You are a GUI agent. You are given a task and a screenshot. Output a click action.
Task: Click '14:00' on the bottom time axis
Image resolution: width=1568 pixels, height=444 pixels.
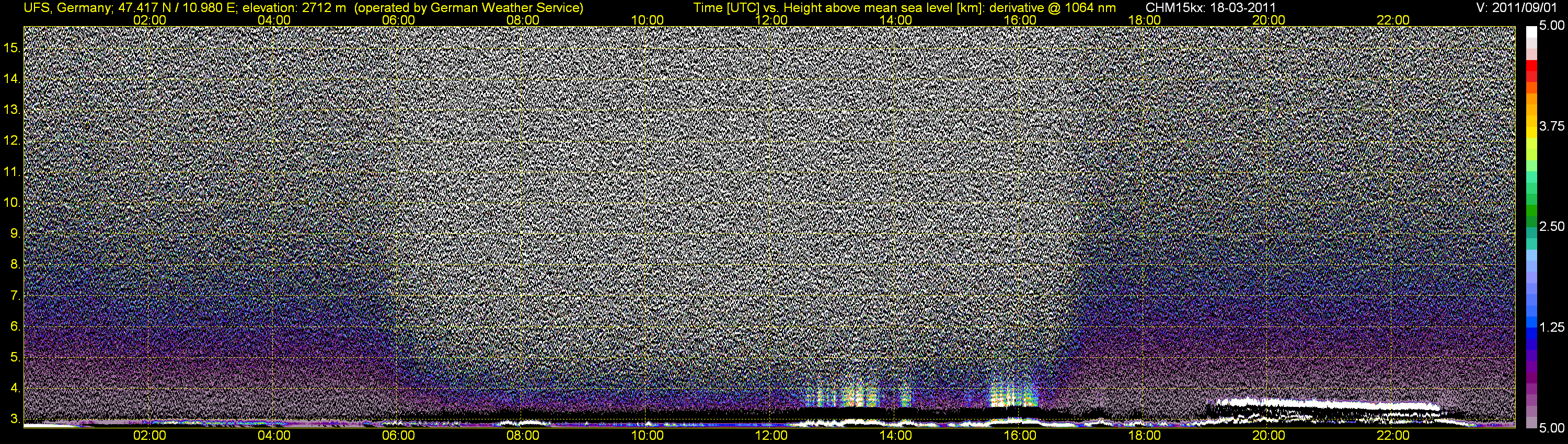click(x=896, y=436)
